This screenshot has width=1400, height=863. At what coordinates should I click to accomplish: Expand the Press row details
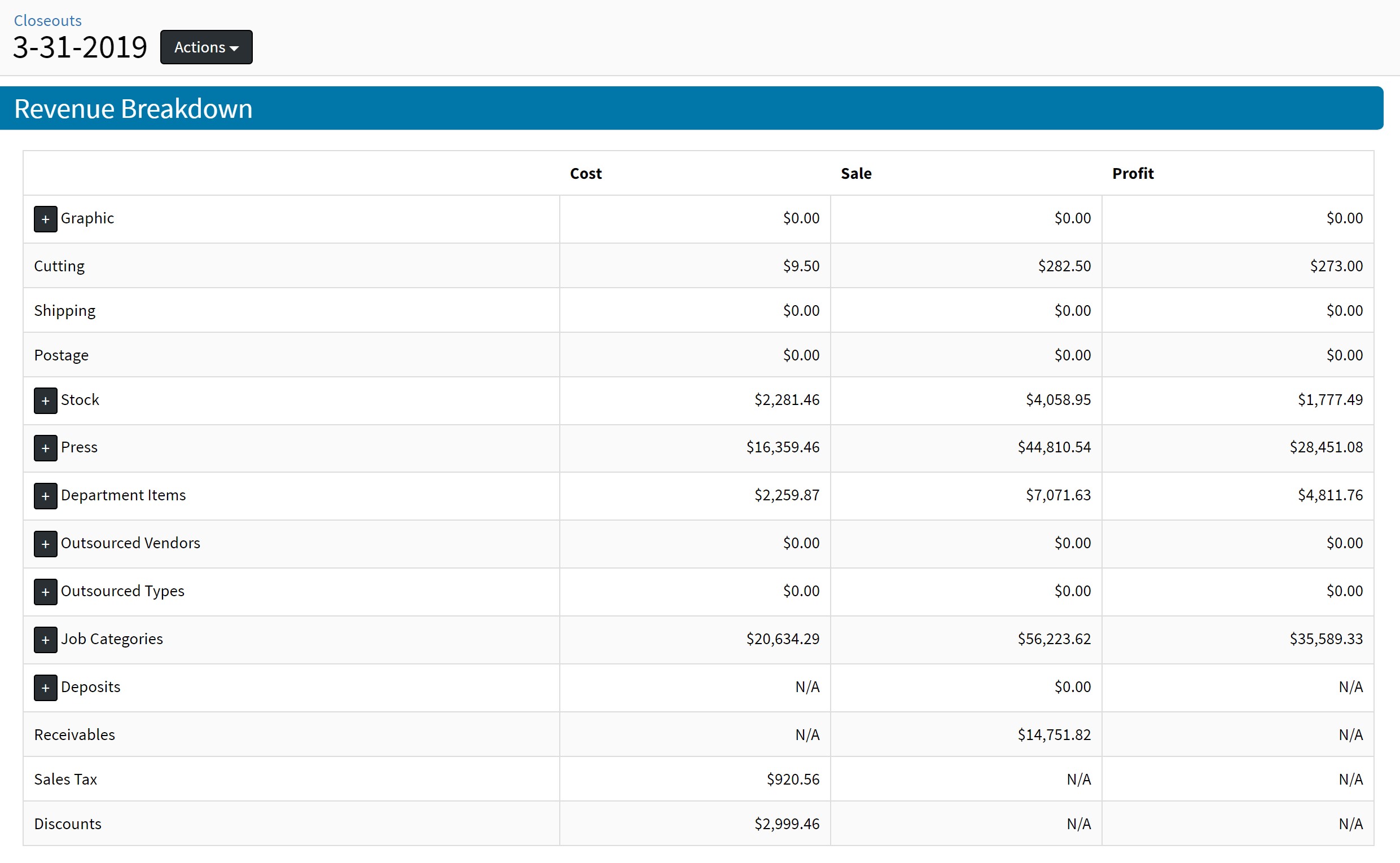coord(45,448)
